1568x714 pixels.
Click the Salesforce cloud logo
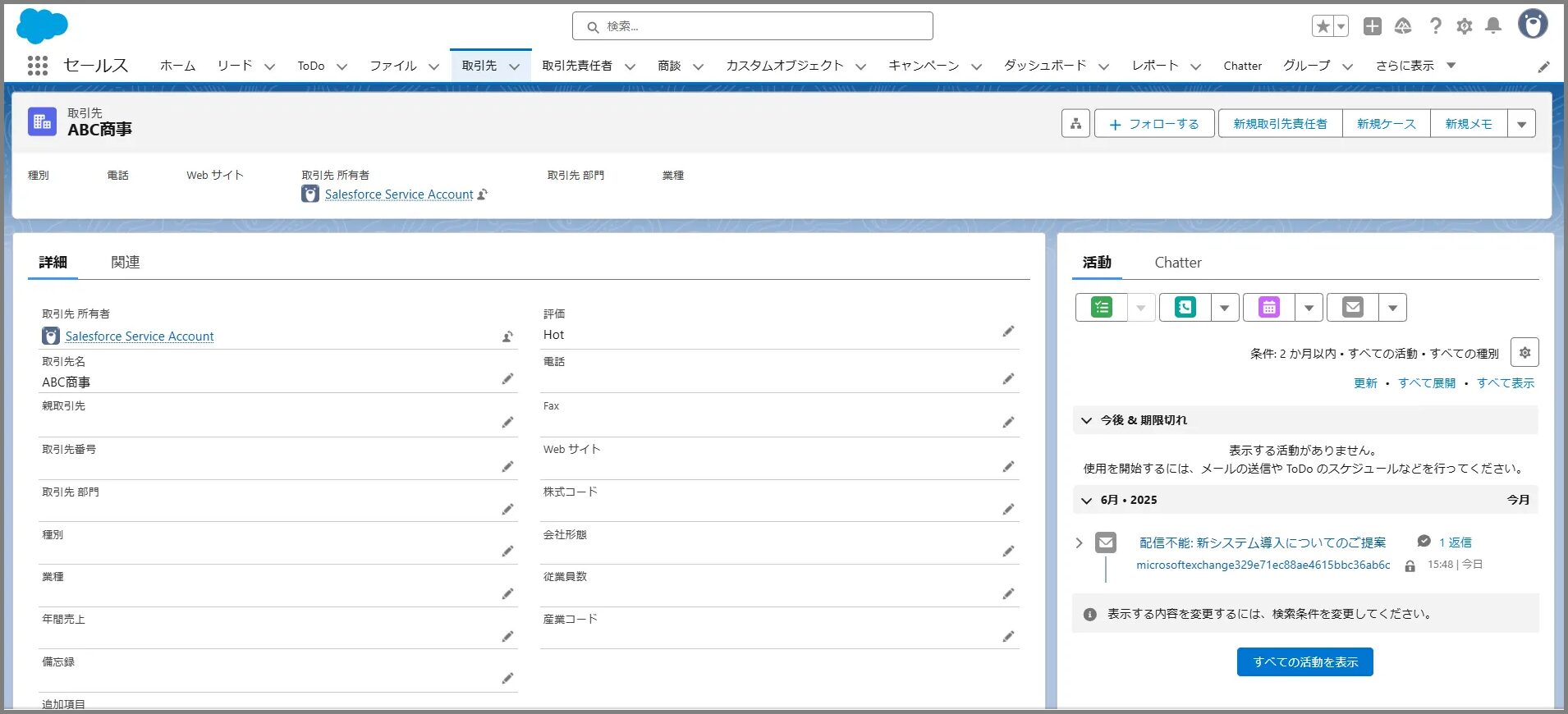[x=42, y=26]
